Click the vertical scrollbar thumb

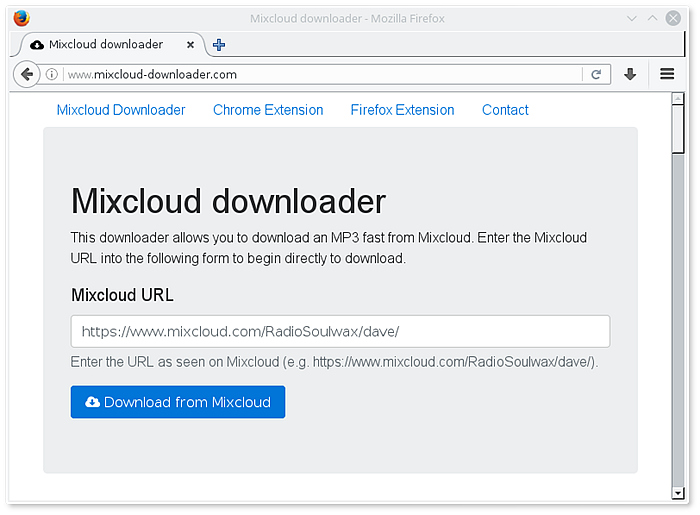pos(678,129)
